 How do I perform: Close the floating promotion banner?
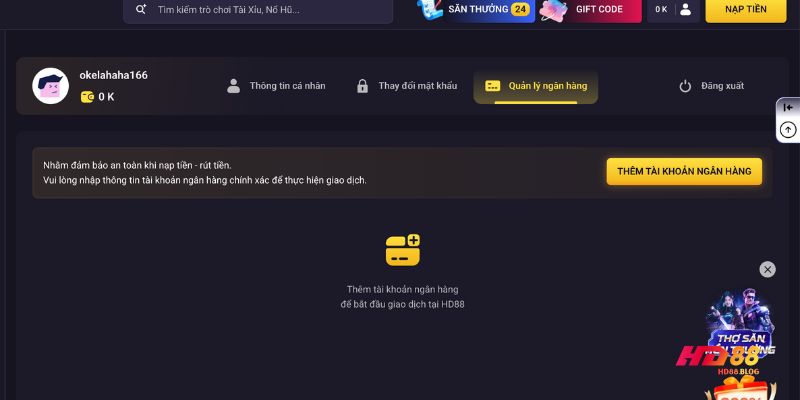coord(767,269)
